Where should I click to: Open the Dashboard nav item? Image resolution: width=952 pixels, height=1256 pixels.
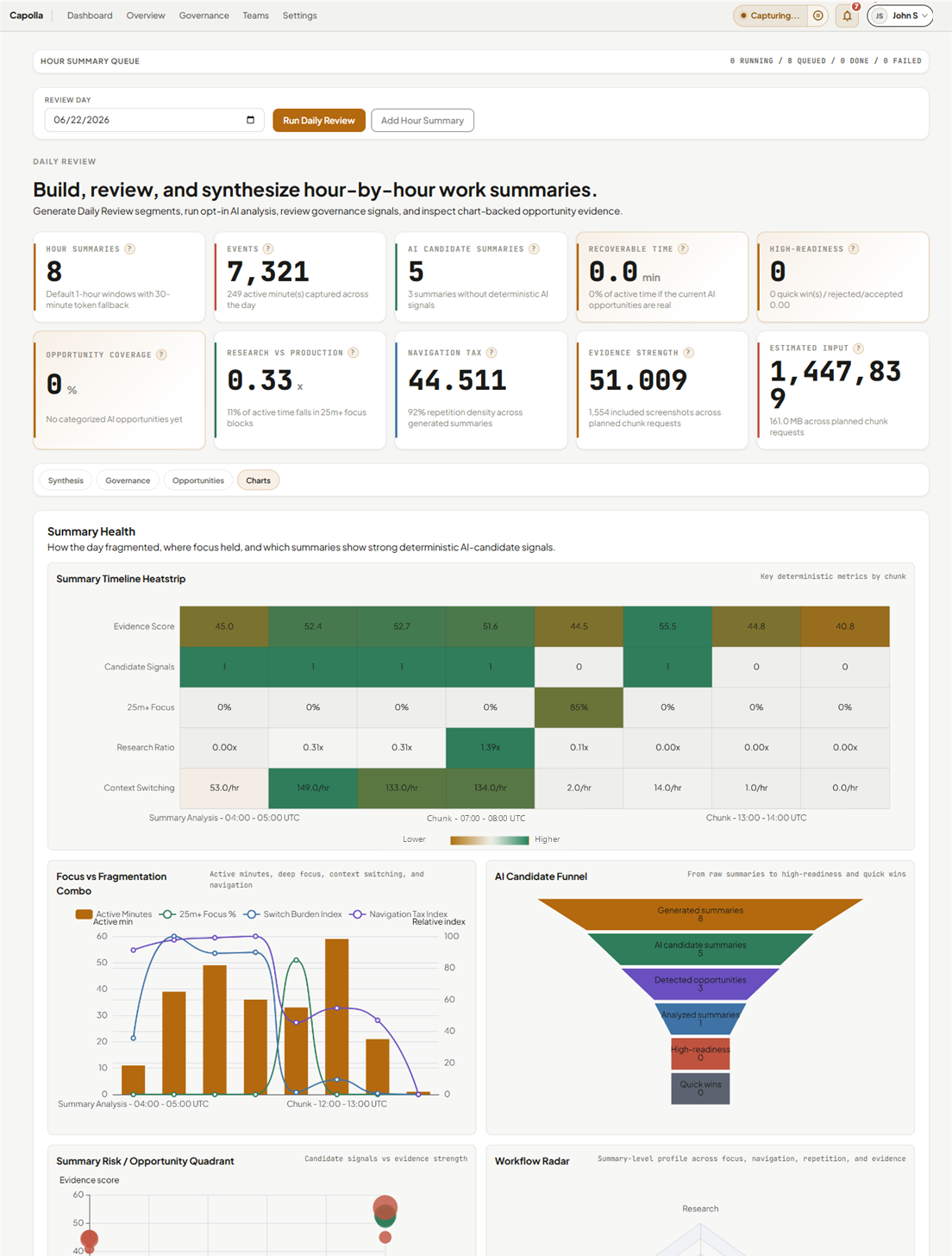[90, 16]
